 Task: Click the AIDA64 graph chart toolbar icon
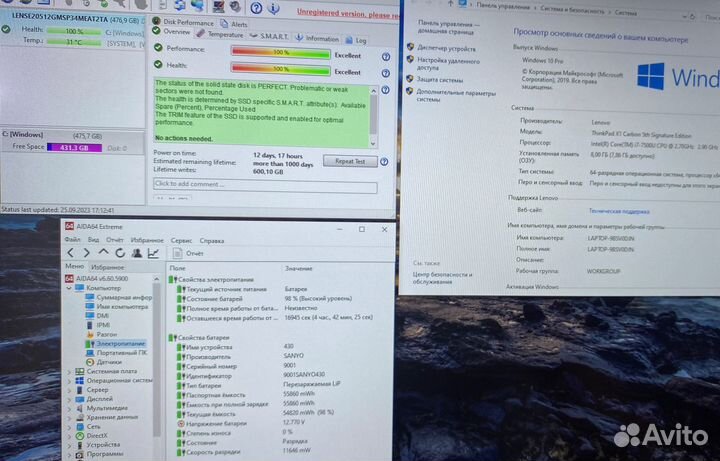click(153, 253)
